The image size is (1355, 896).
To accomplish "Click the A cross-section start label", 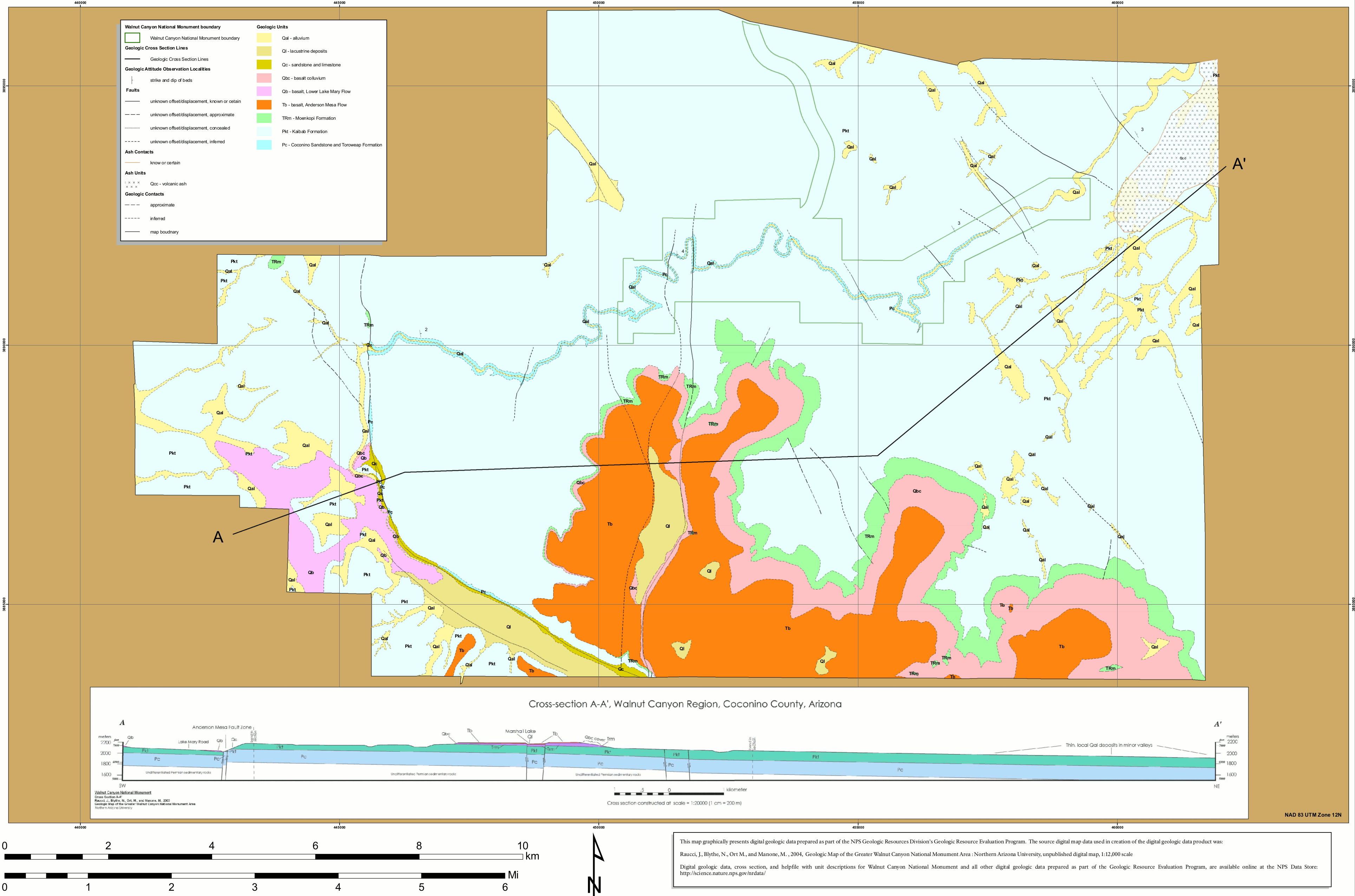I will [x=218, y=537].
